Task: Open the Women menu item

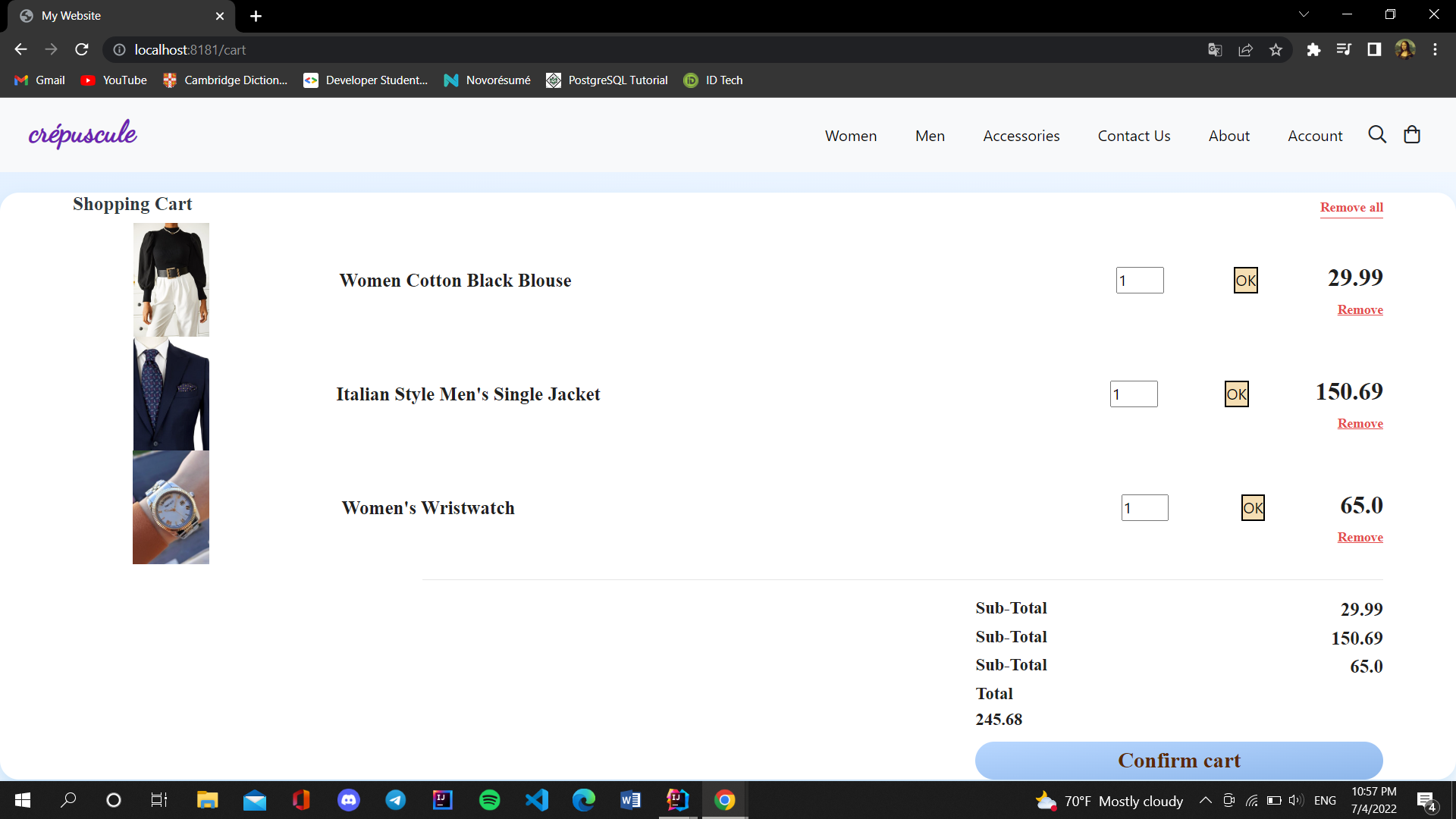Action: coord(851,136)
